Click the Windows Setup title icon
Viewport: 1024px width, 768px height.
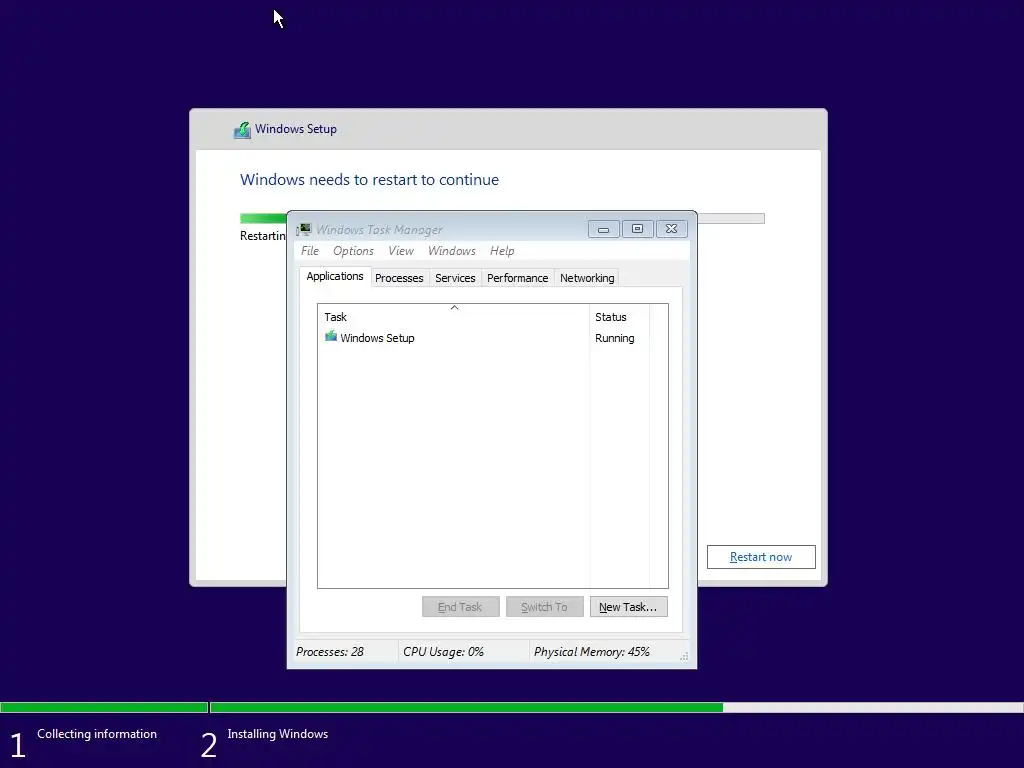pyautogui.click(x=242, y=130)
